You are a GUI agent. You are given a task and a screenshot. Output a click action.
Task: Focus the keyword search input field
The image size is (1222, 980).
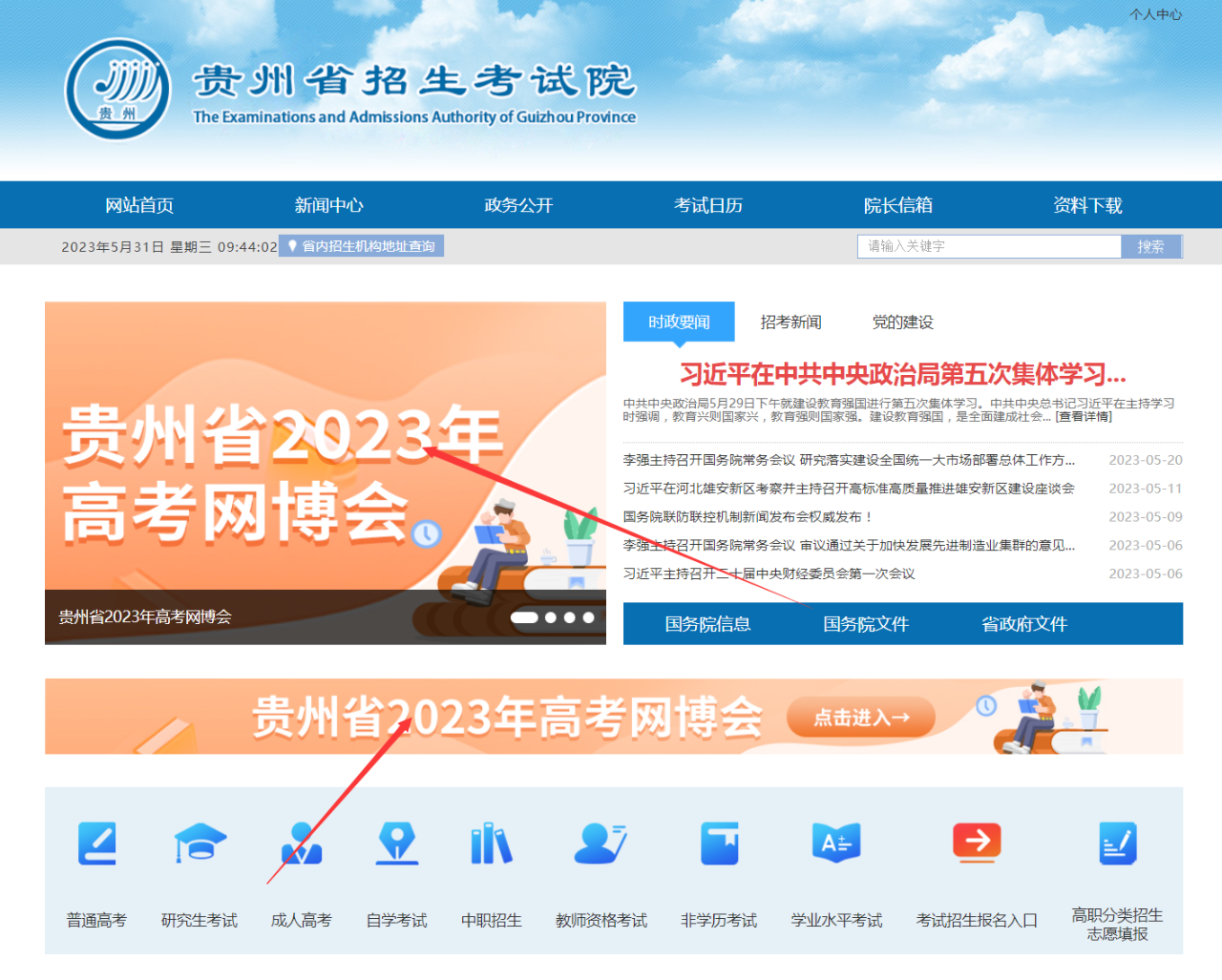pyautogui.click(x=989, y=246)
